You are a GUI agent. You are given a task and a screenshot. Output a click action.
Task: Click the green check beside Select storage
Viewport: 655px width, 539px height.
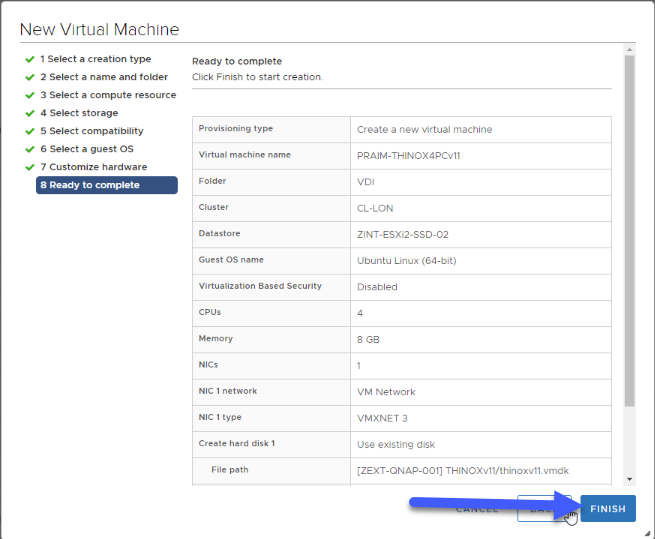point(30,113)
